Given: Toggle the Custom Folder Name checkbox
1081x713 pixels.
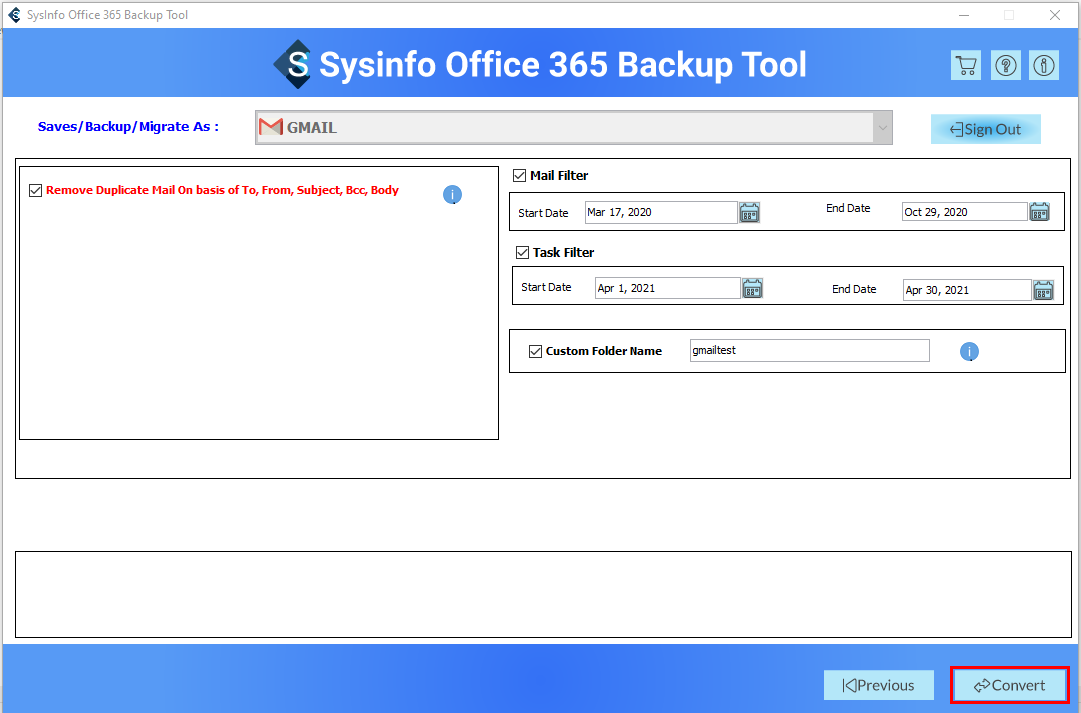Looking at the screenshot, I should [535, 351].
